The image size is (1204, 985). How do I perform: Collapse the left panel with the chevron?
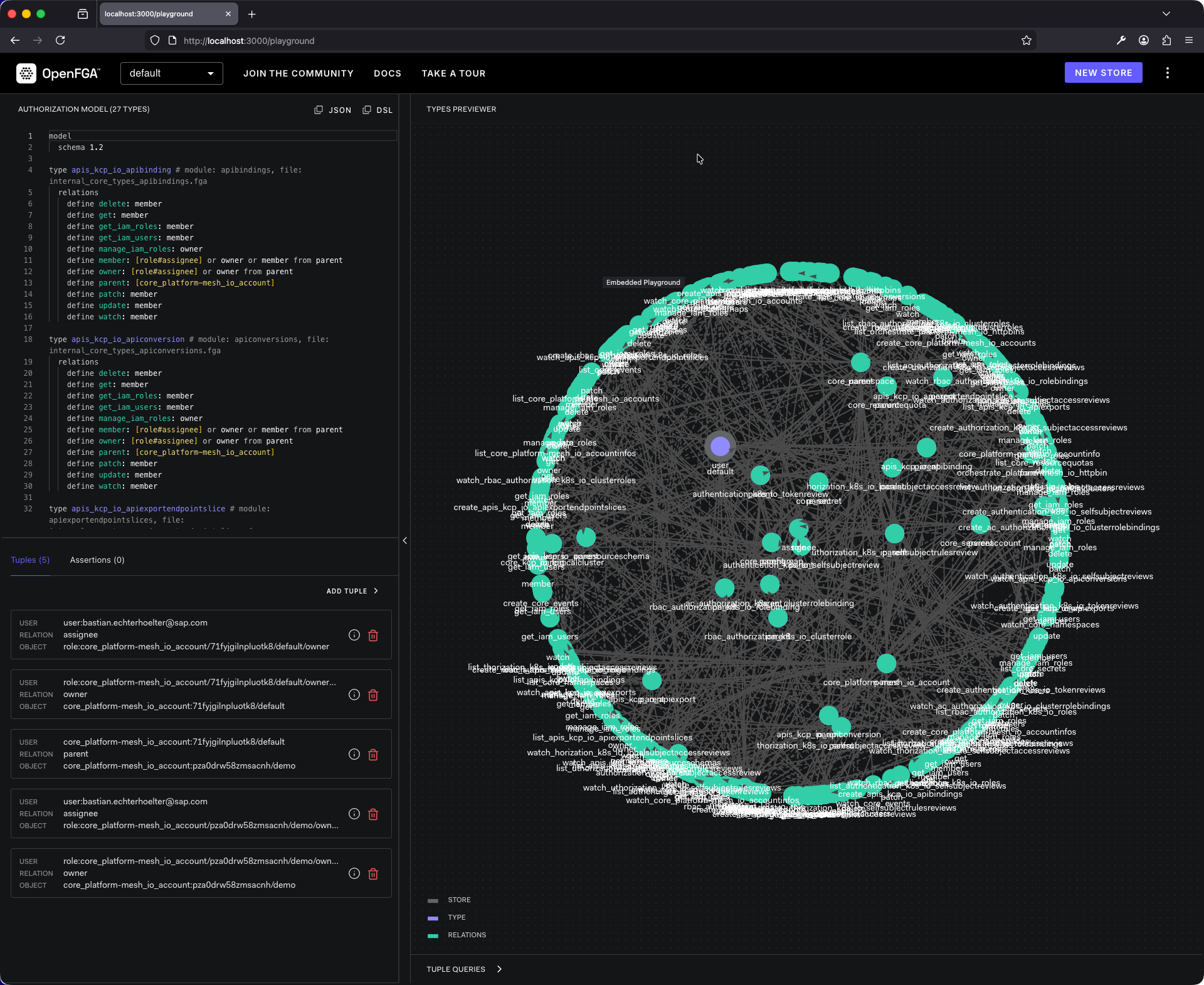tap(405, 541)
